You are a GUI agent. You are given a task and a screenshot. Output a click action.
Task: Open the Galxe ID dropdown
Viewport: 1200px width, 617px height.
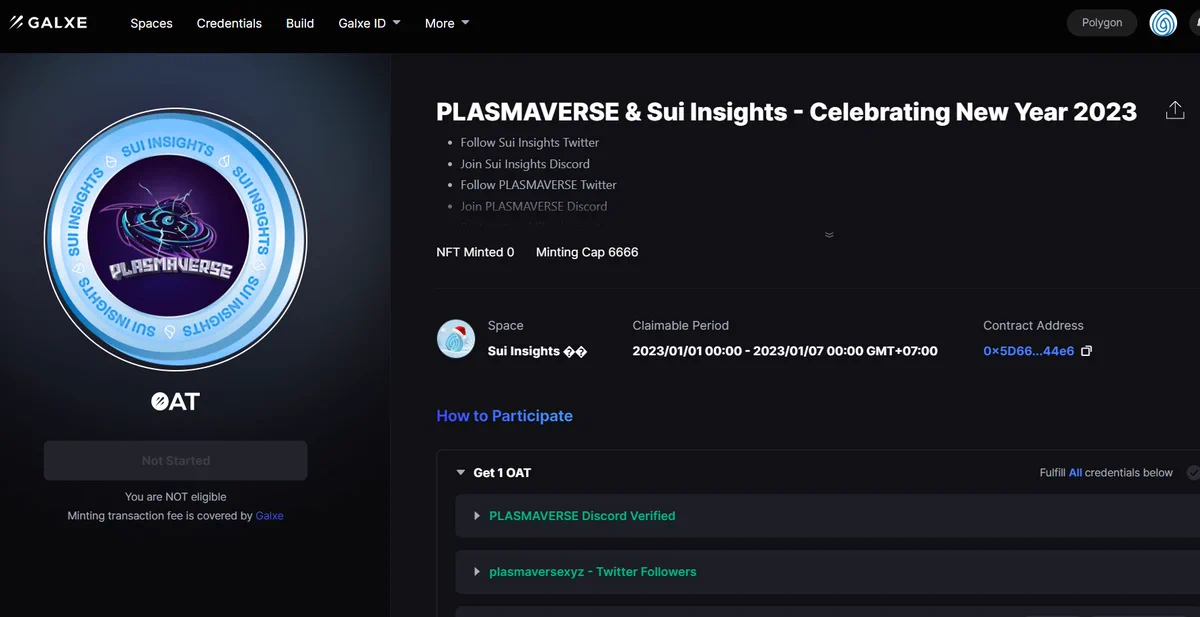(x=367, y=23)
